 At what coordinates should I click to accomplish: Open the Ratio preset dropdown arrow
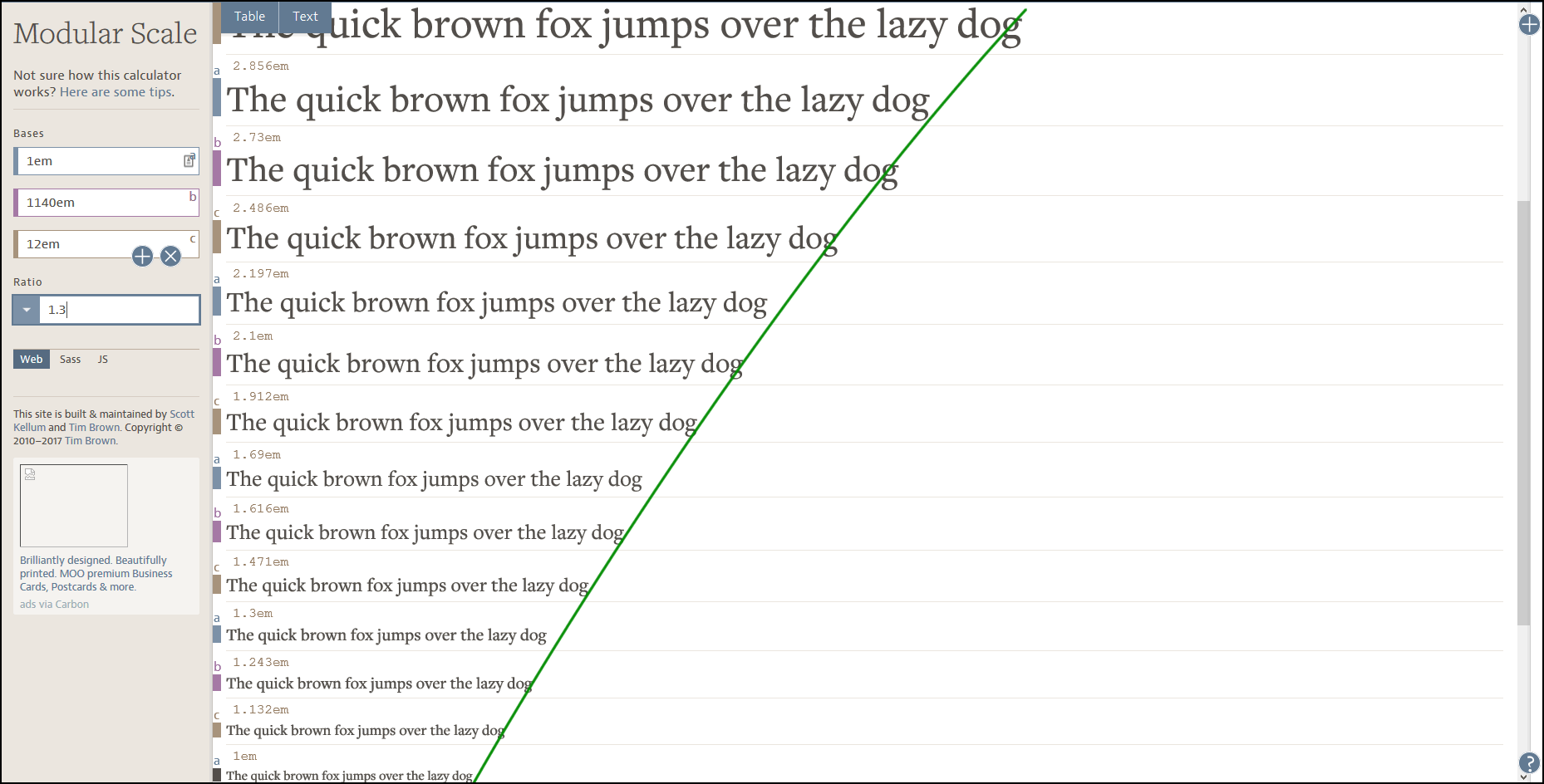(27, 310)
